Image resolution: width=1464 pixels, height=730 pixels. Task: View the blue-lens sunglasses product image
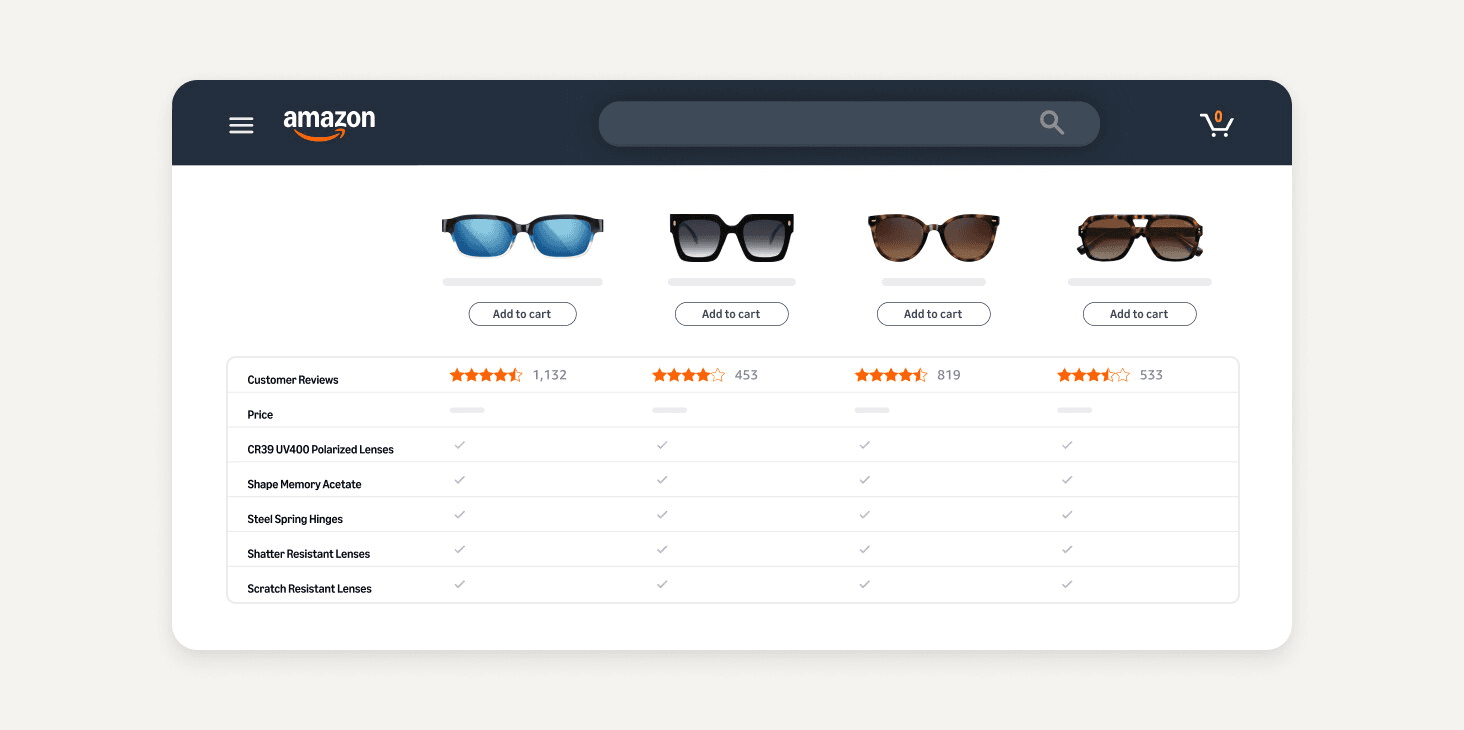(522, 238)
